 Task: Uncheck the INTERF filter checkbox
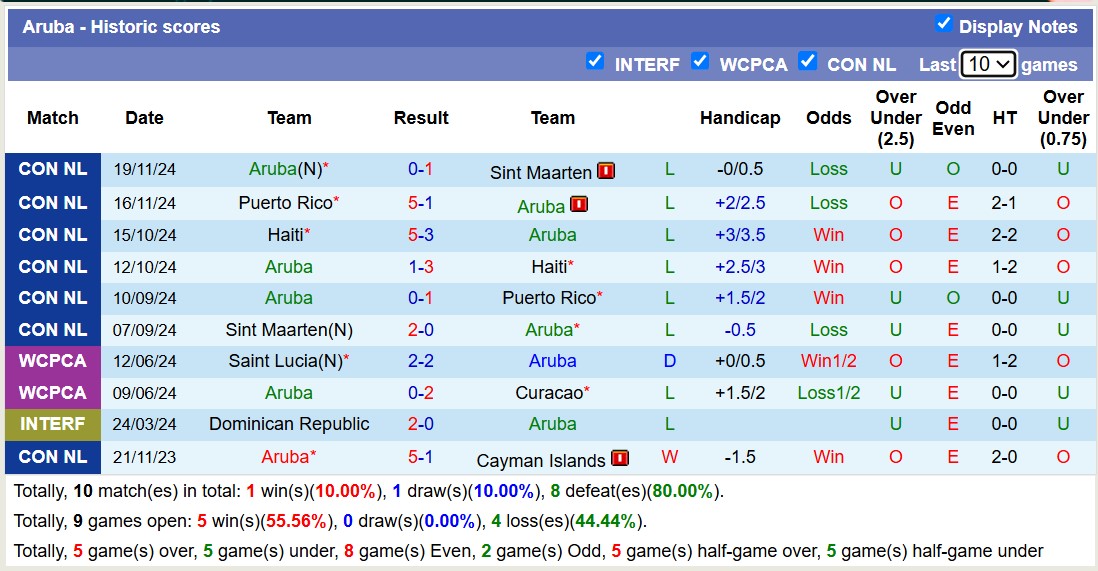tap(595, 61)
